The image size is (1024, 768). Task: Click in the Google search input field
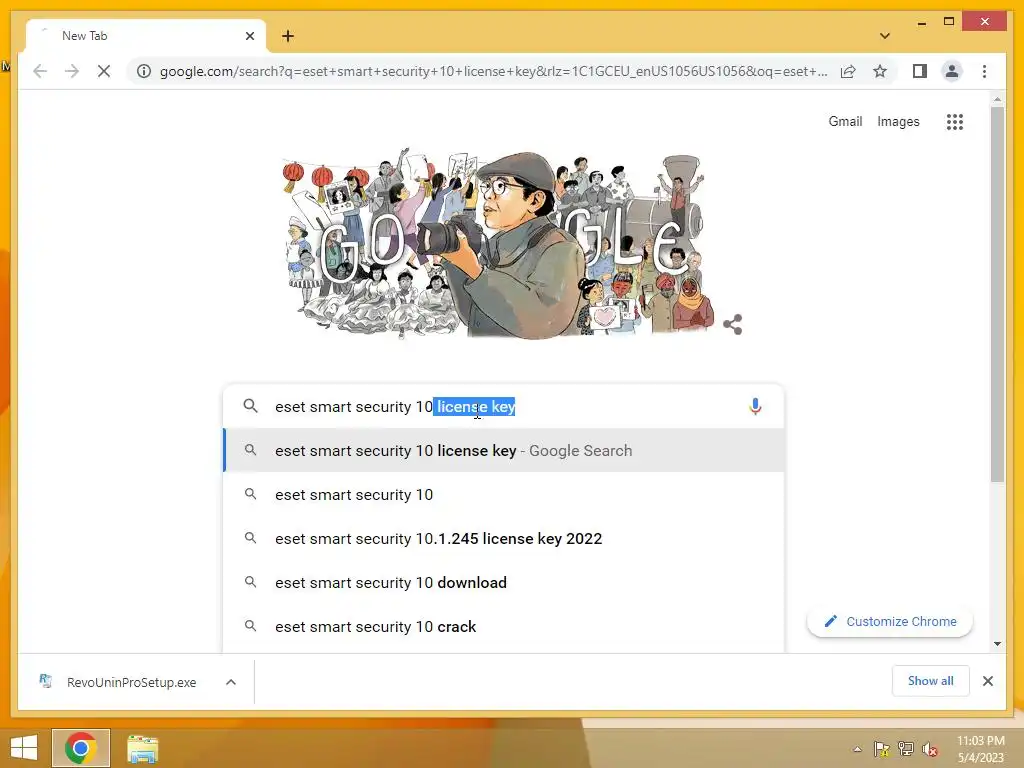click(503, 406)
